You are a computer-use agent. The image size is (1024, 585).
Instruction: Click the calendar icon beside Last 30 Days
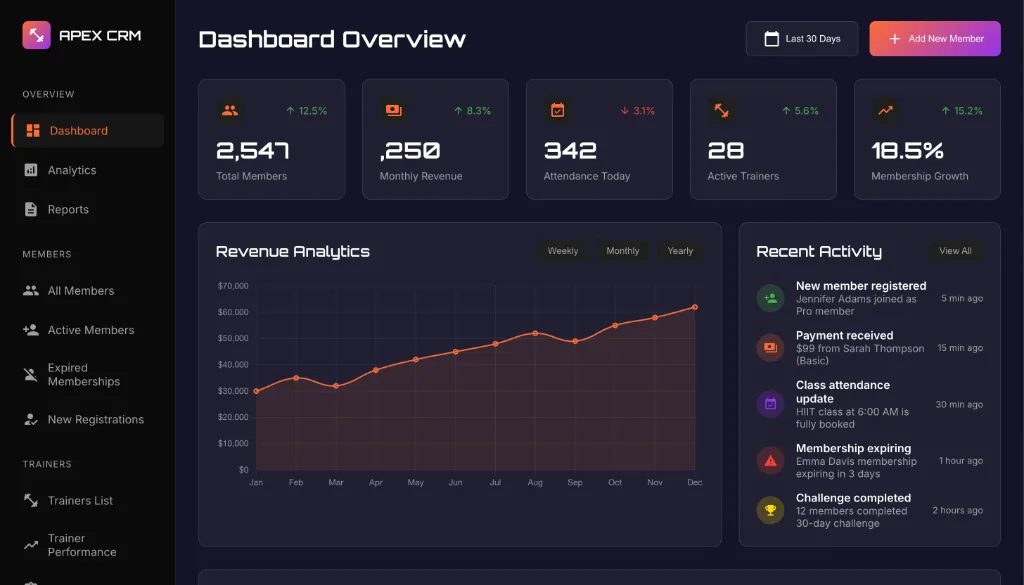coord(771,39)
